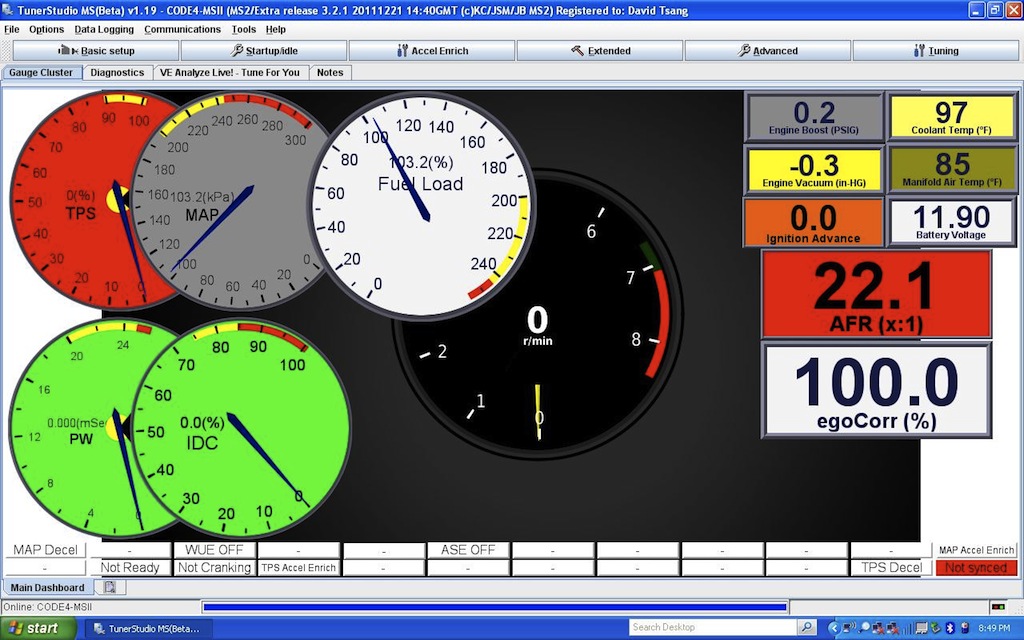Click the red AFR (x:1) readout
Image resolution: width=1024 pixels, height=640 pixels.
876,295
